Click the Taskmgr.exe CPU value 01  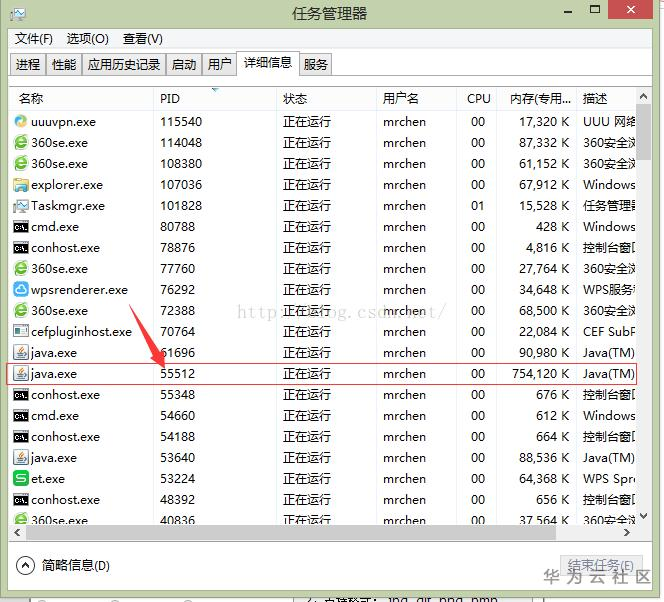[477, 205]
